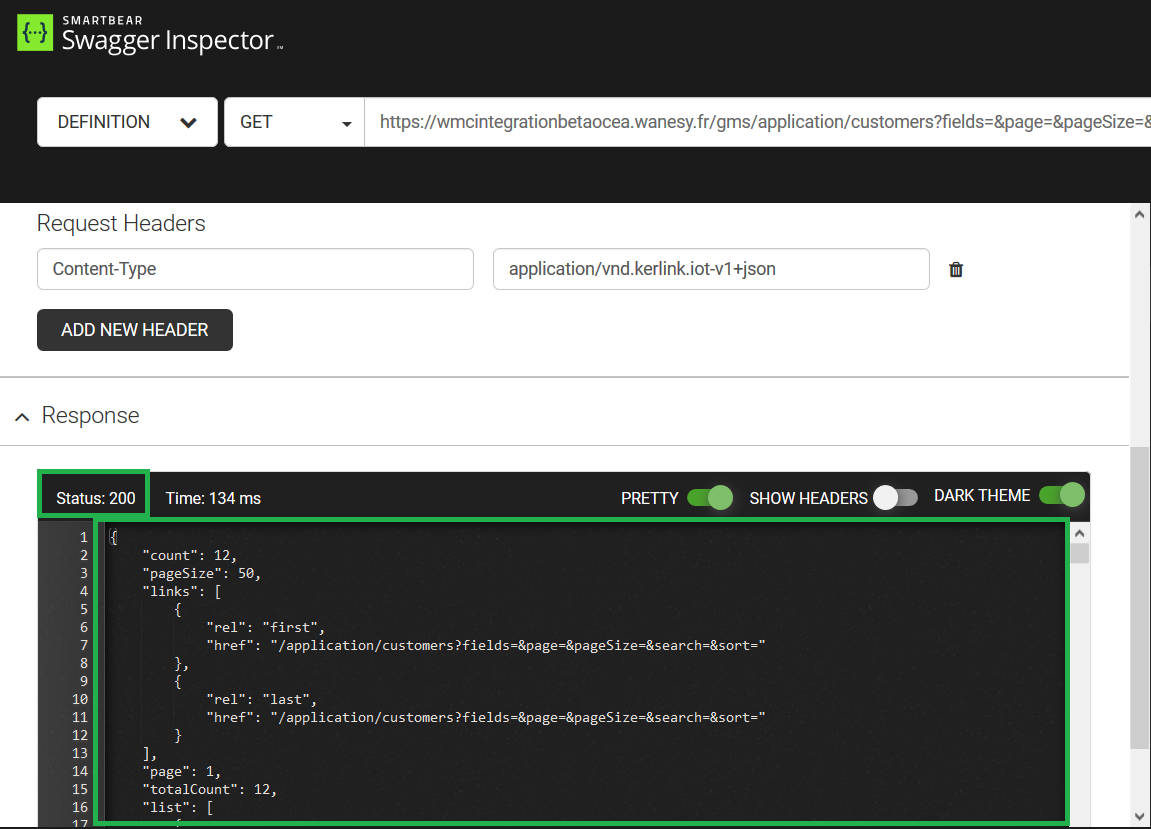Click the Response section heading
This screenshot has width=1151, height=829.
pos(90,416)
